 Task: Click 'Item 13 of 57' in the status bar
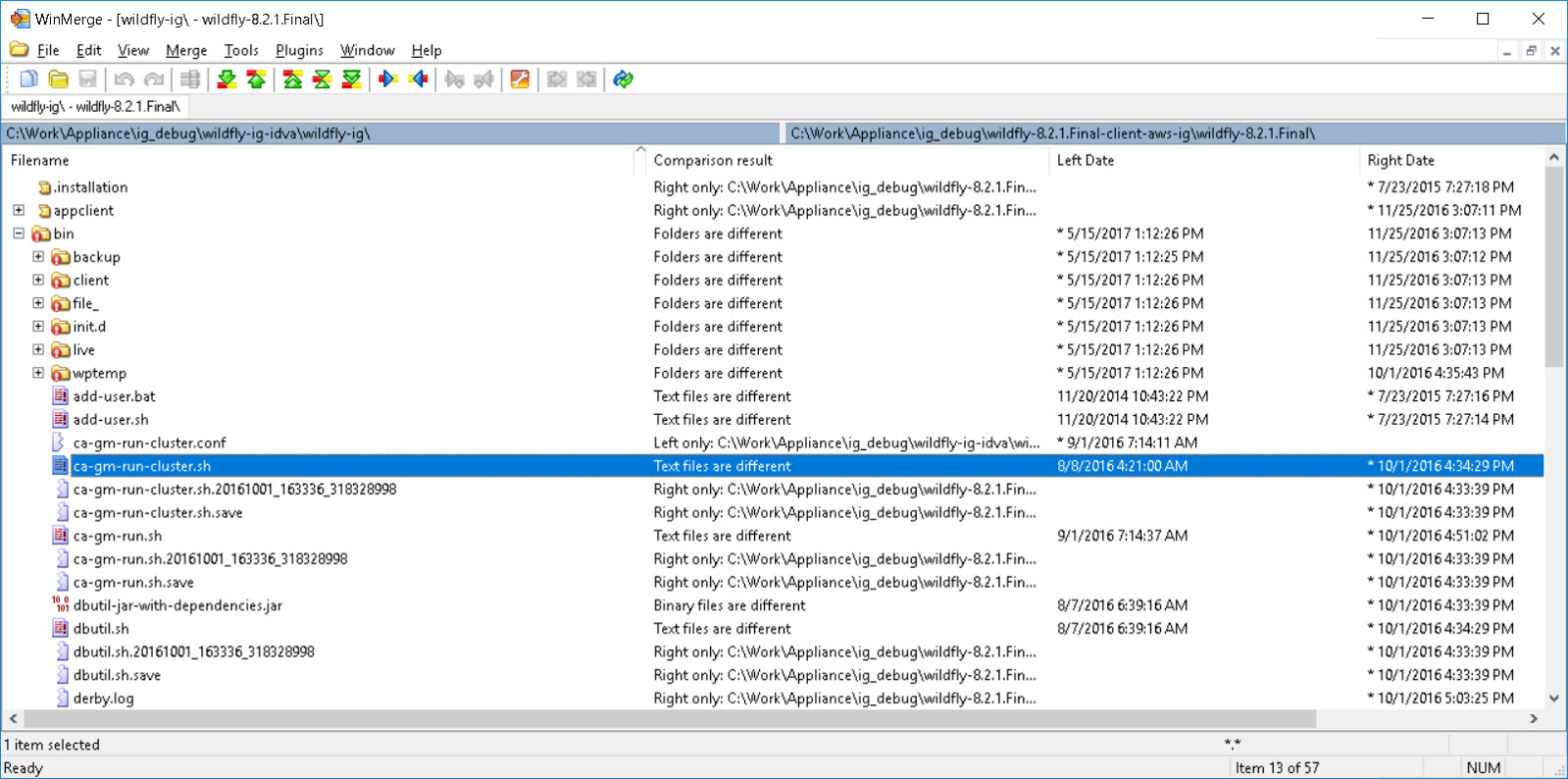coord(1277,768)
